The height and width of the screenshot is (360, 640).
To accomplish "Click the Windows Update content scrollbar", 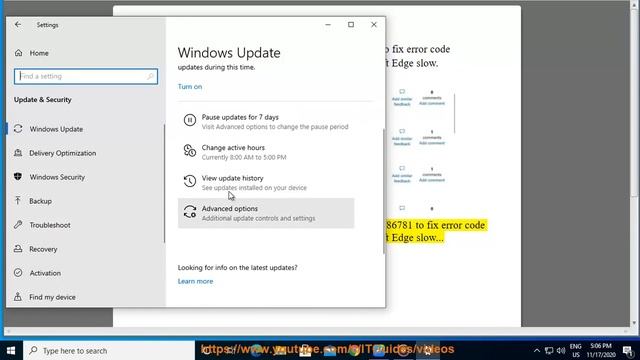I will [384, 192].
